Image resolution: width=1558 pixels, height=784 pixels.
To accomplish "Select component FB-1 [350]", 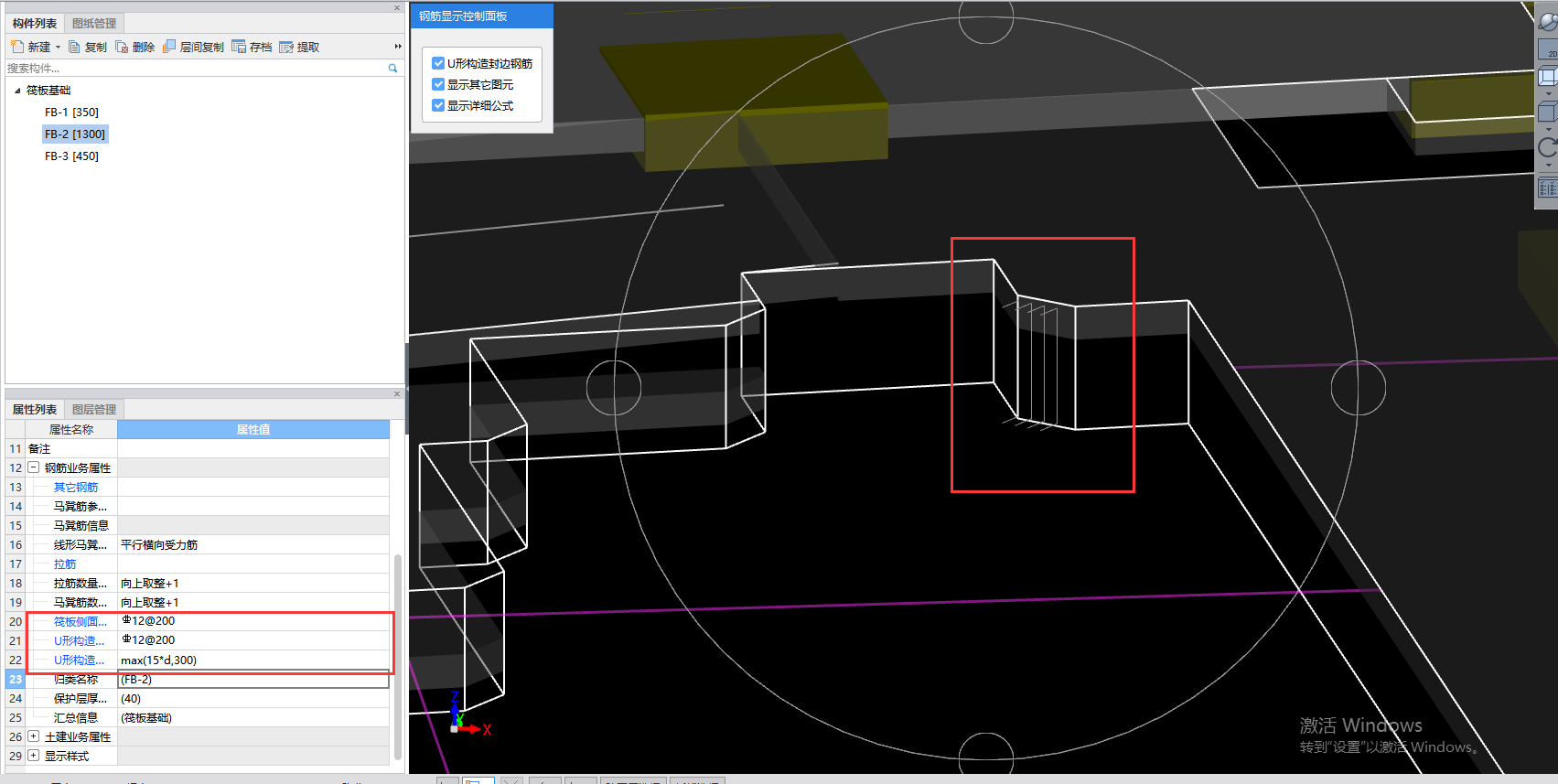I will tap(71, 113).
